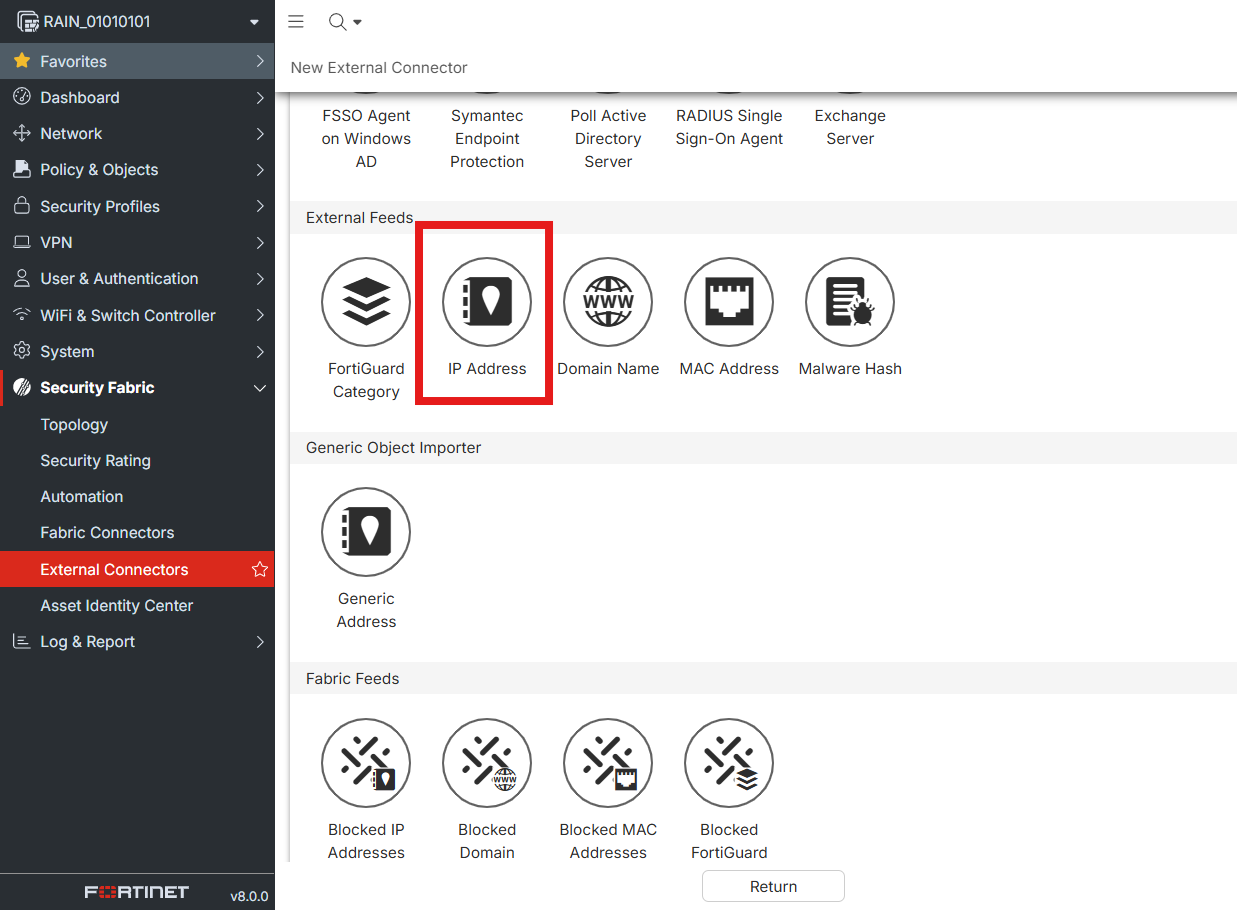Select the Blocked FortiGuard fabric feed icon
The width and height of the screenshot is (1237, 910).
[729, 763]
